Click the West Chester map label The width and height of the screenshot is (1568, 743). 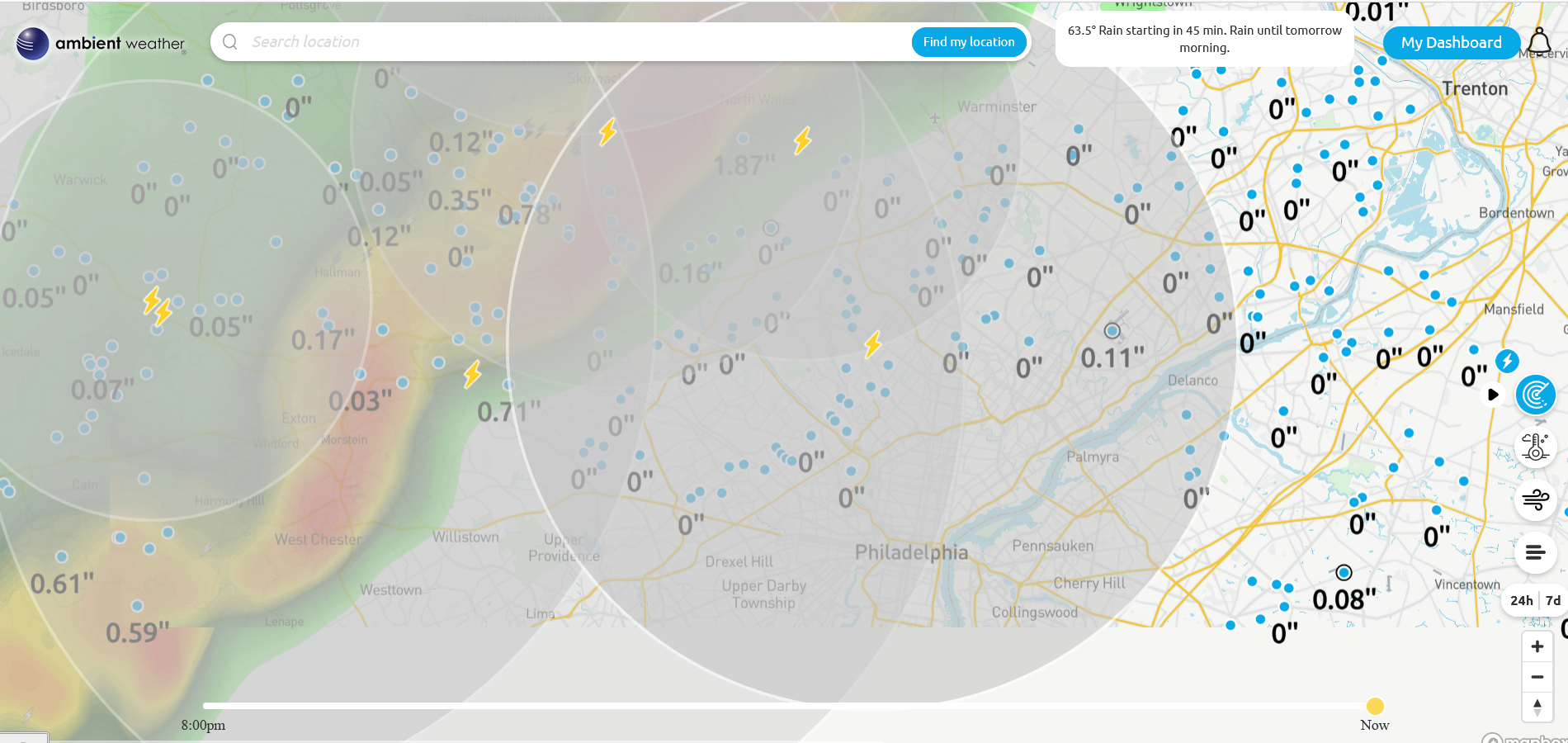coord(319,539)
